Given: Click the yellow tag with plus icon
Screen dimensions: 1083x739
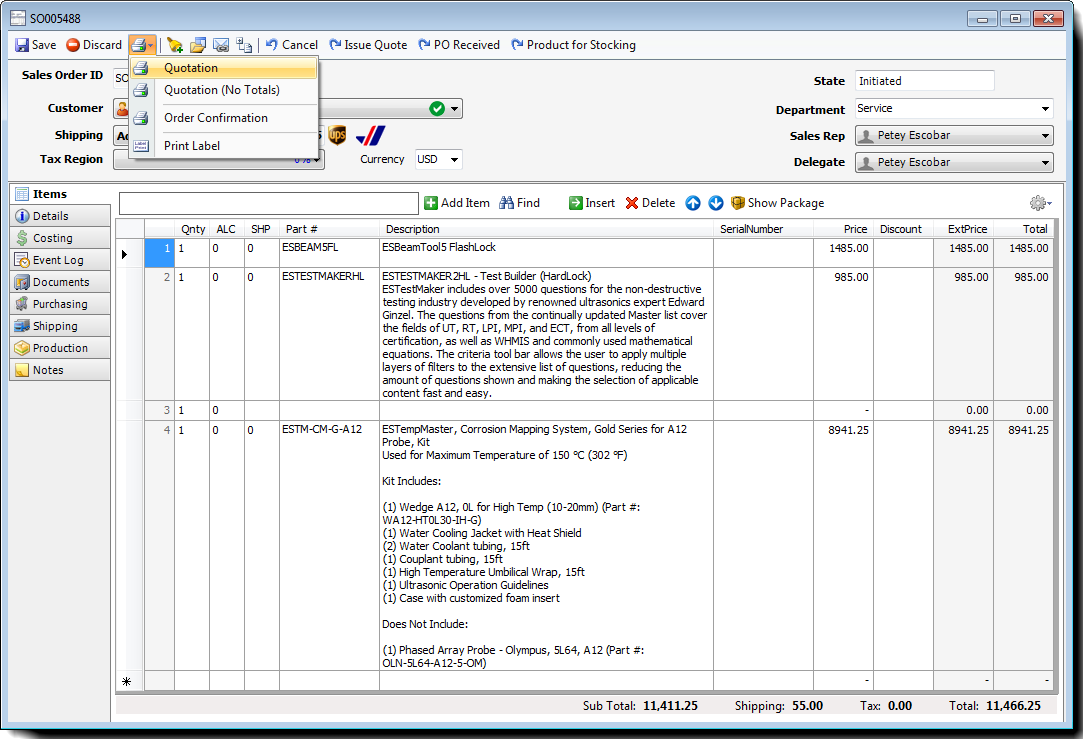Looking at the screenshot, I should point(175,45).
